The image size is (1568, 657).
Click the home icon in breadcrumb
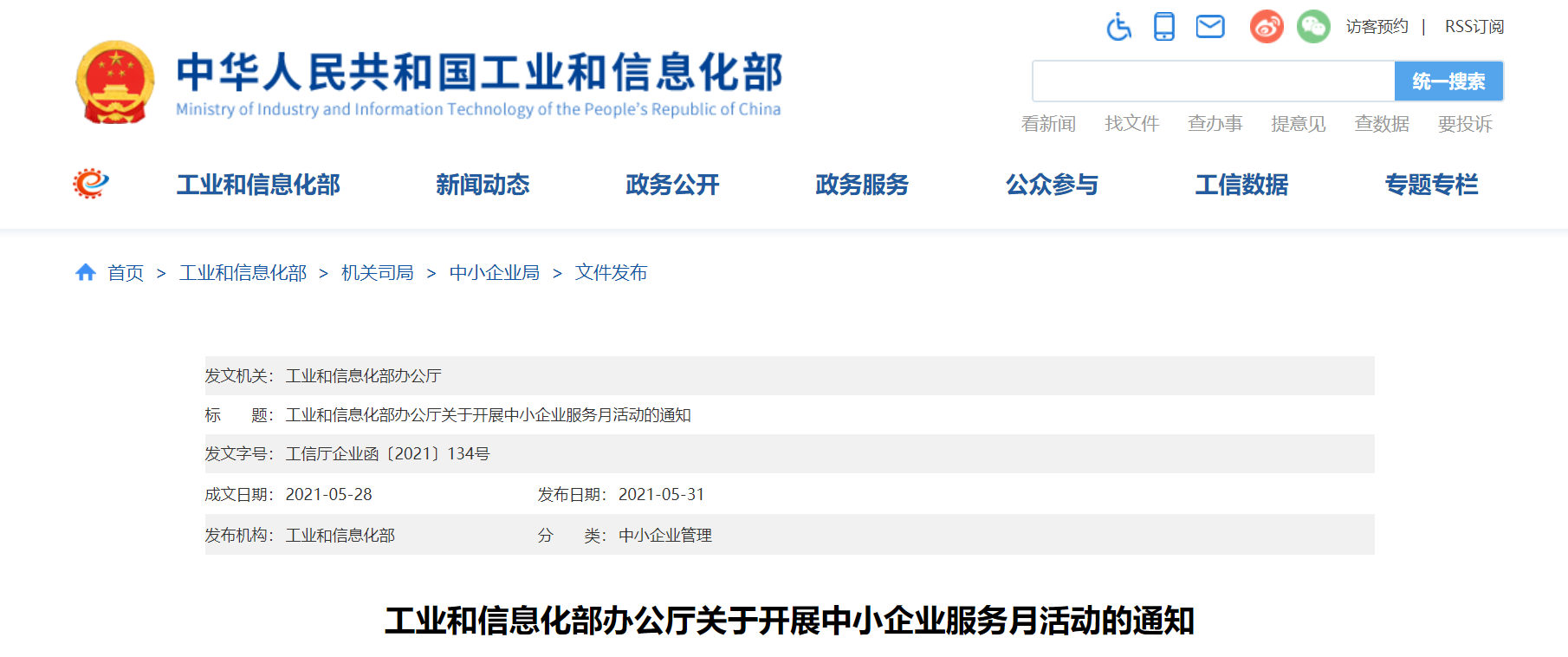(86, 273)
